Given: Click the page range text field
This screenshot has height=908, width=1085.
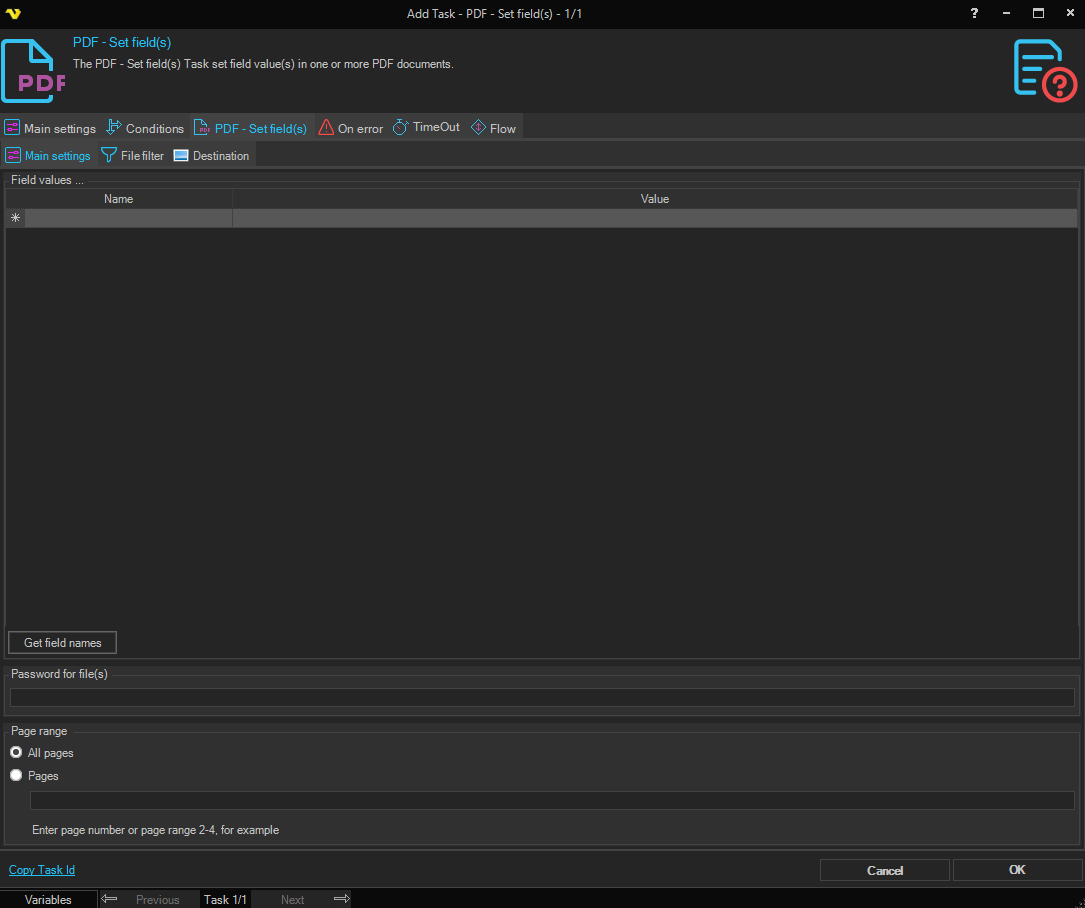Looking at the screenshot, I should click(552, 800).
